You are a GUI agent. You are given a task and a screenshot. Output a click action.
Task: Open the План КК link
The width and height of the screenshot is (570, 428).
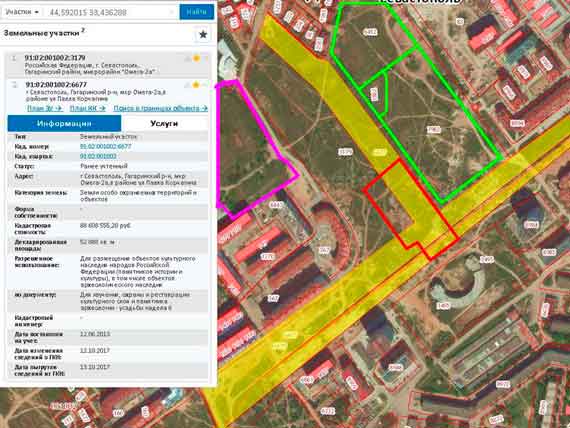point(88,108)
